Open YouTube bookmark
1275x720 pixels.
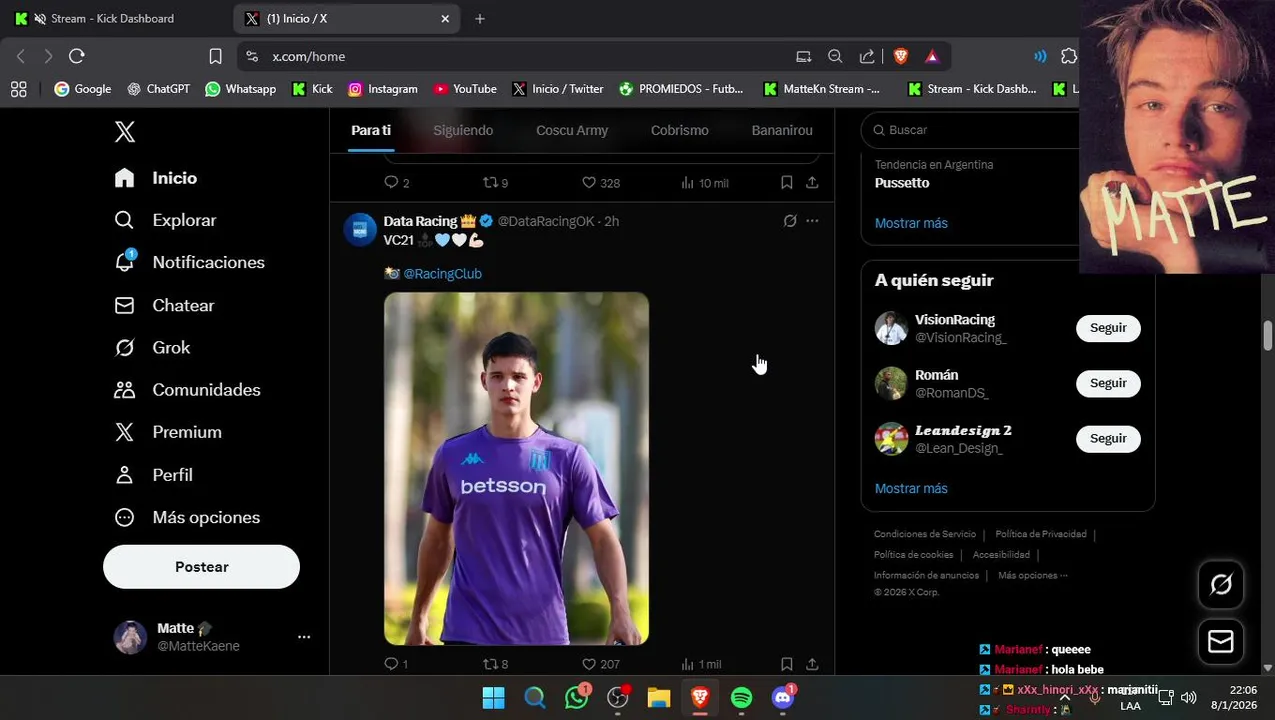pos(465,89)
